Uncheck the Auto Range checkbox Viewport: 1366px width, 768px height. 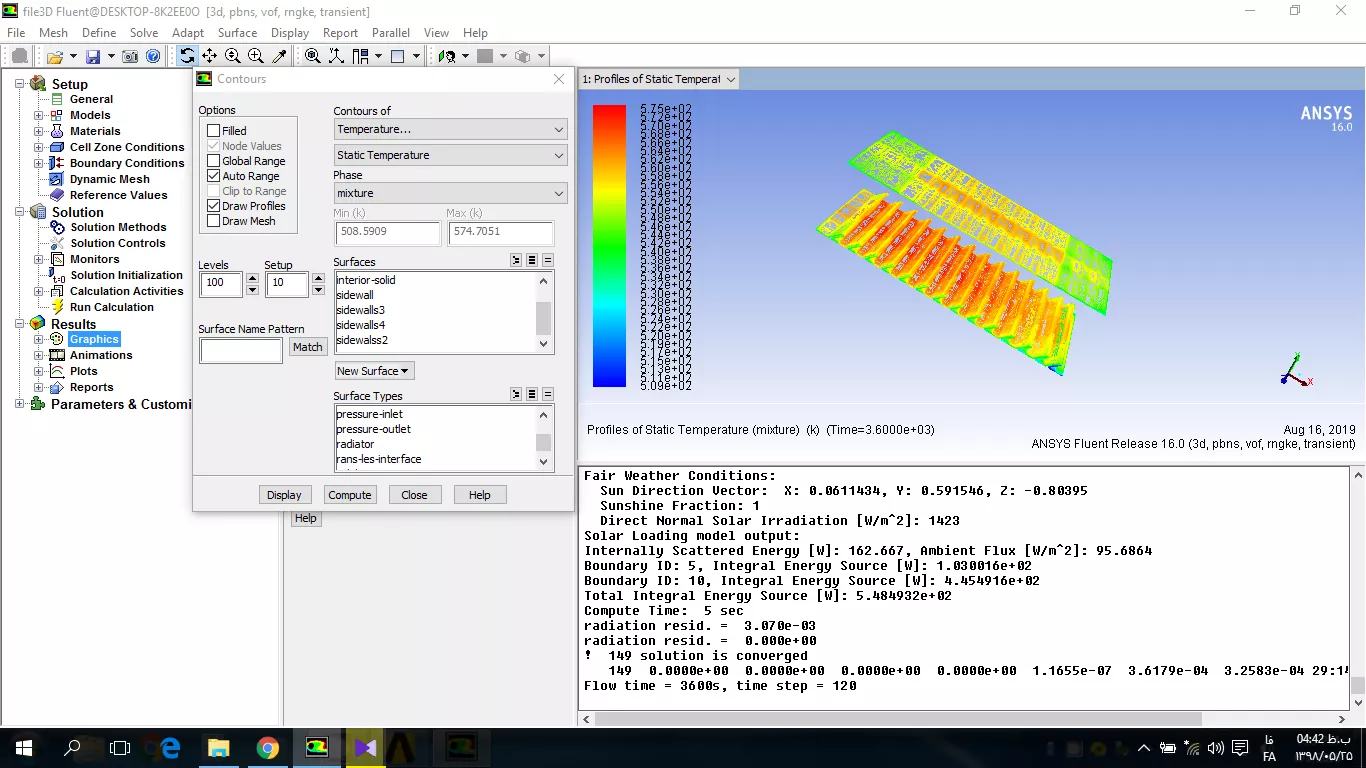(213, 176)
